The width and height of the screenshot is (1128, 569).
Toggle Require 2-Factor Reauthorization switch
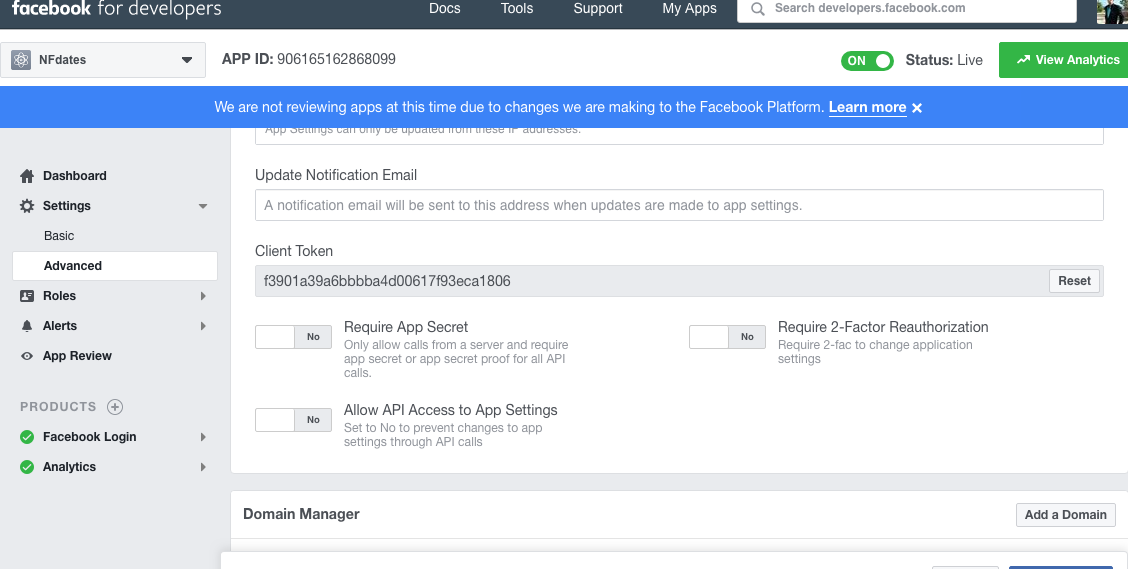727,337
